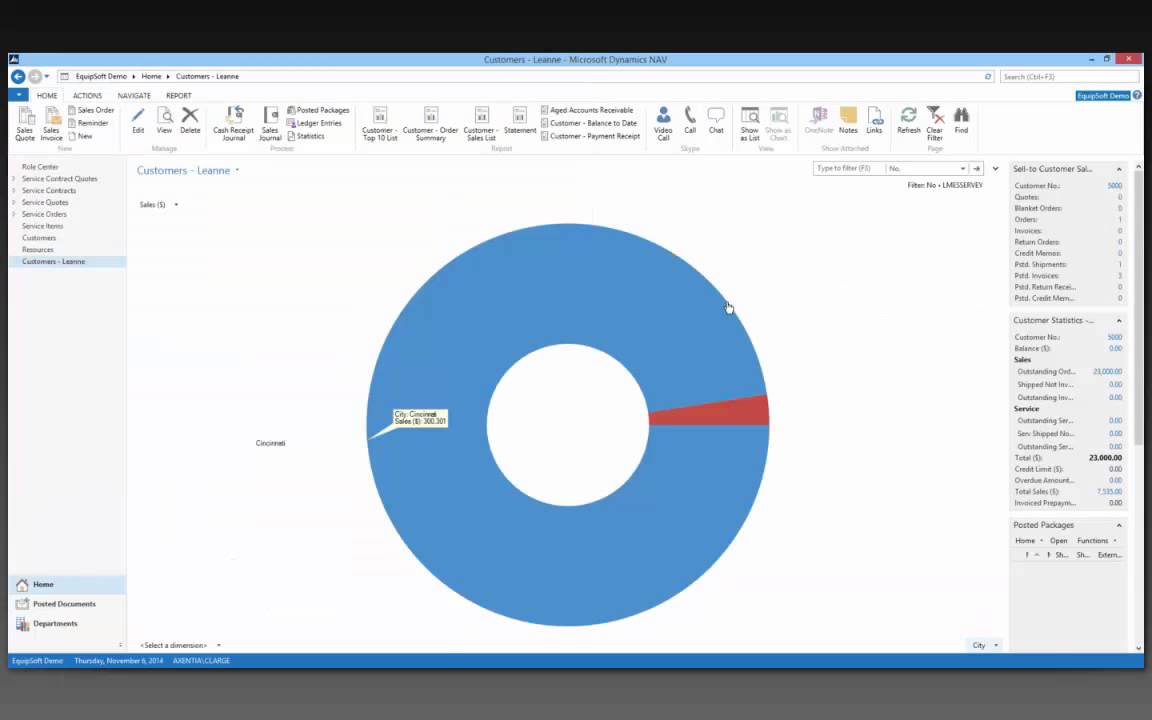Select Service Contract Quotes in navigation
This screenshot has height=720, width=1152.
(x=60, y=179)
